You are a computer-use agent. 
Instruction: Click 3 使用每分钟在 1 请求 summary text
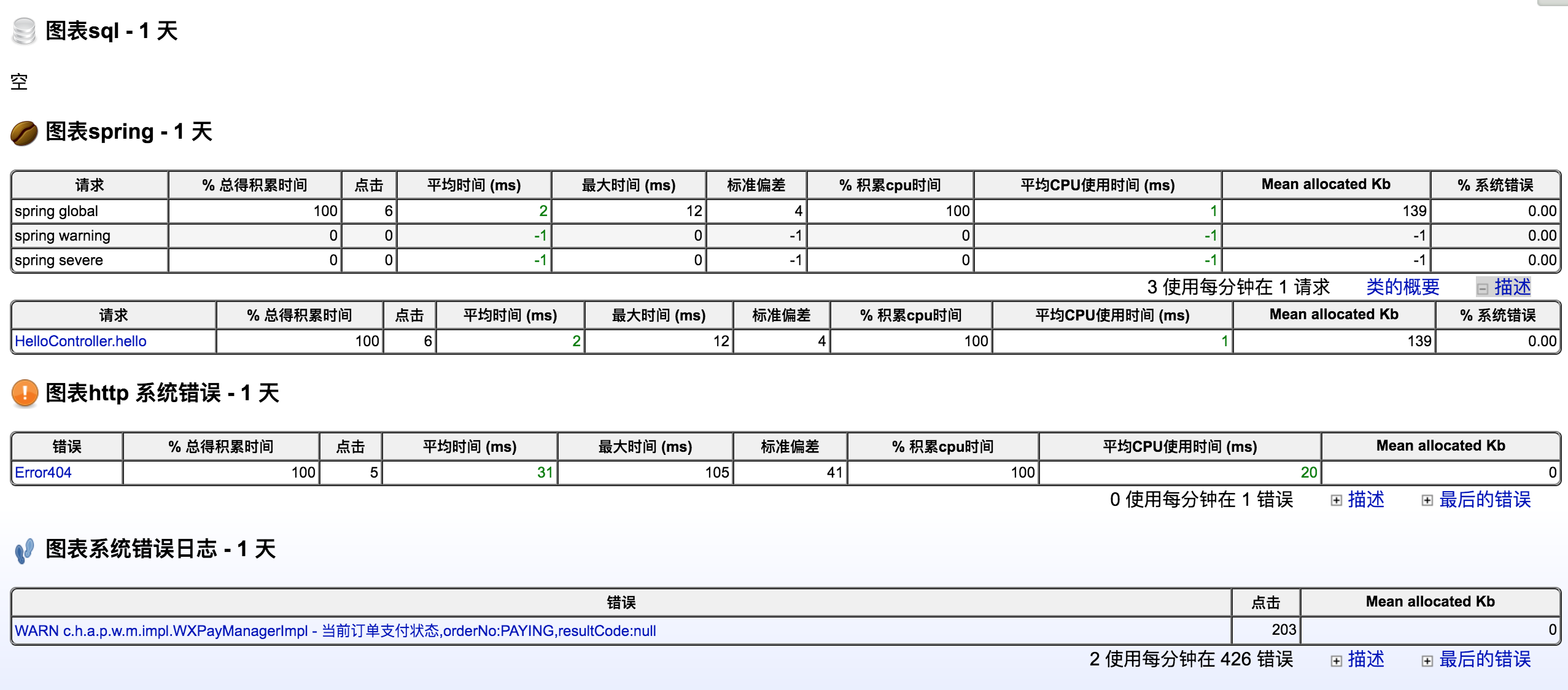point(1238,287)
